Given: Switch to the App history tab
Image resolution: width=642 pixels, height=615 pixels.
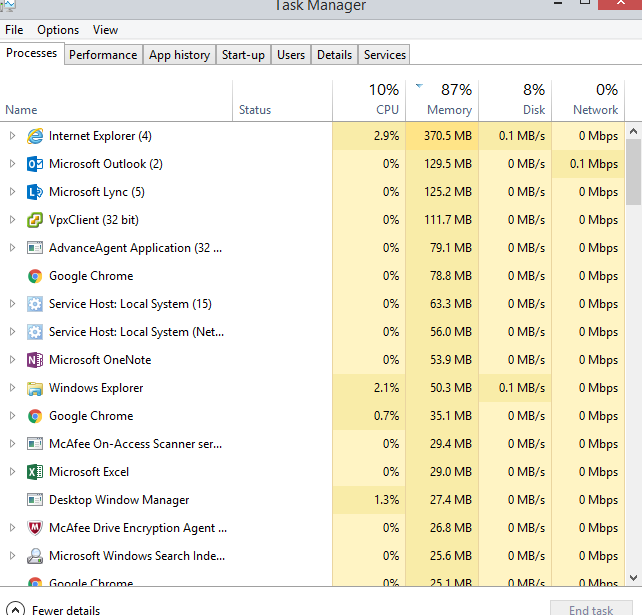Looking at the screenshot, I should click(179, 55).
